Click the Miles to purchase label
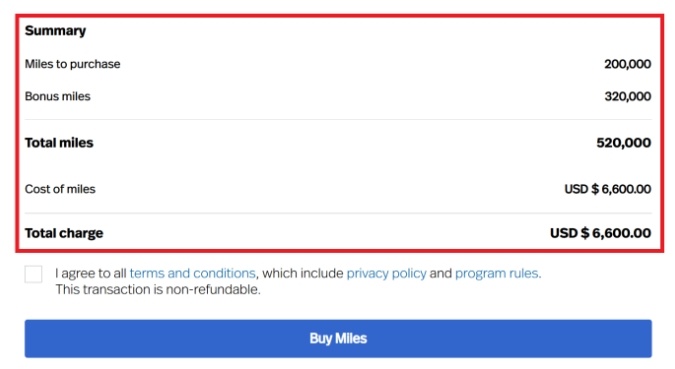 [x=72, y=64]
